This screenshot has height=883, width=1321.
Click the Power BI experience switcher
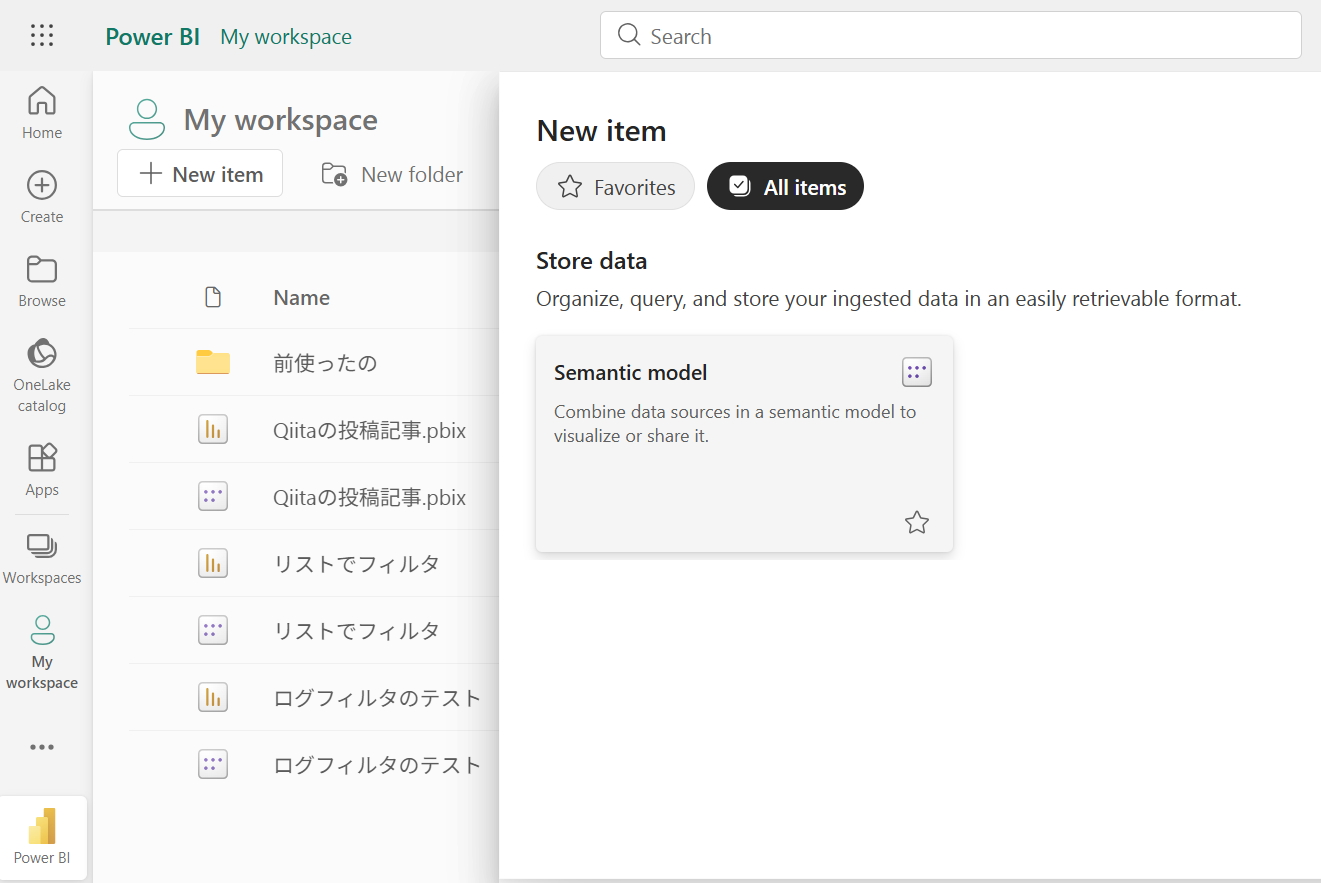coord(43,838)
